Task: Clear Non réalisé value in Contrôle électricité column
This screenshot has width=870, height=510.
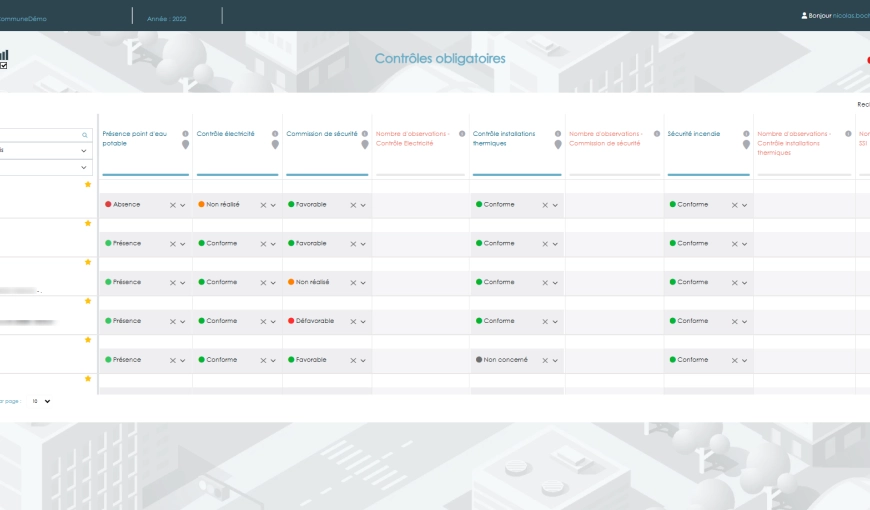Action: [x=263, y=205]
